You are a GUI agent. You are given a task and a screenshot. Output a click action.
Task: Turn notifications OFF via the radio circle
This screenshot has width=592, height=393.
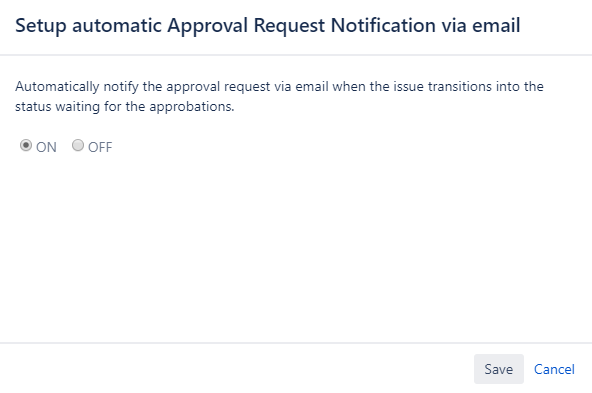(78, 145)
